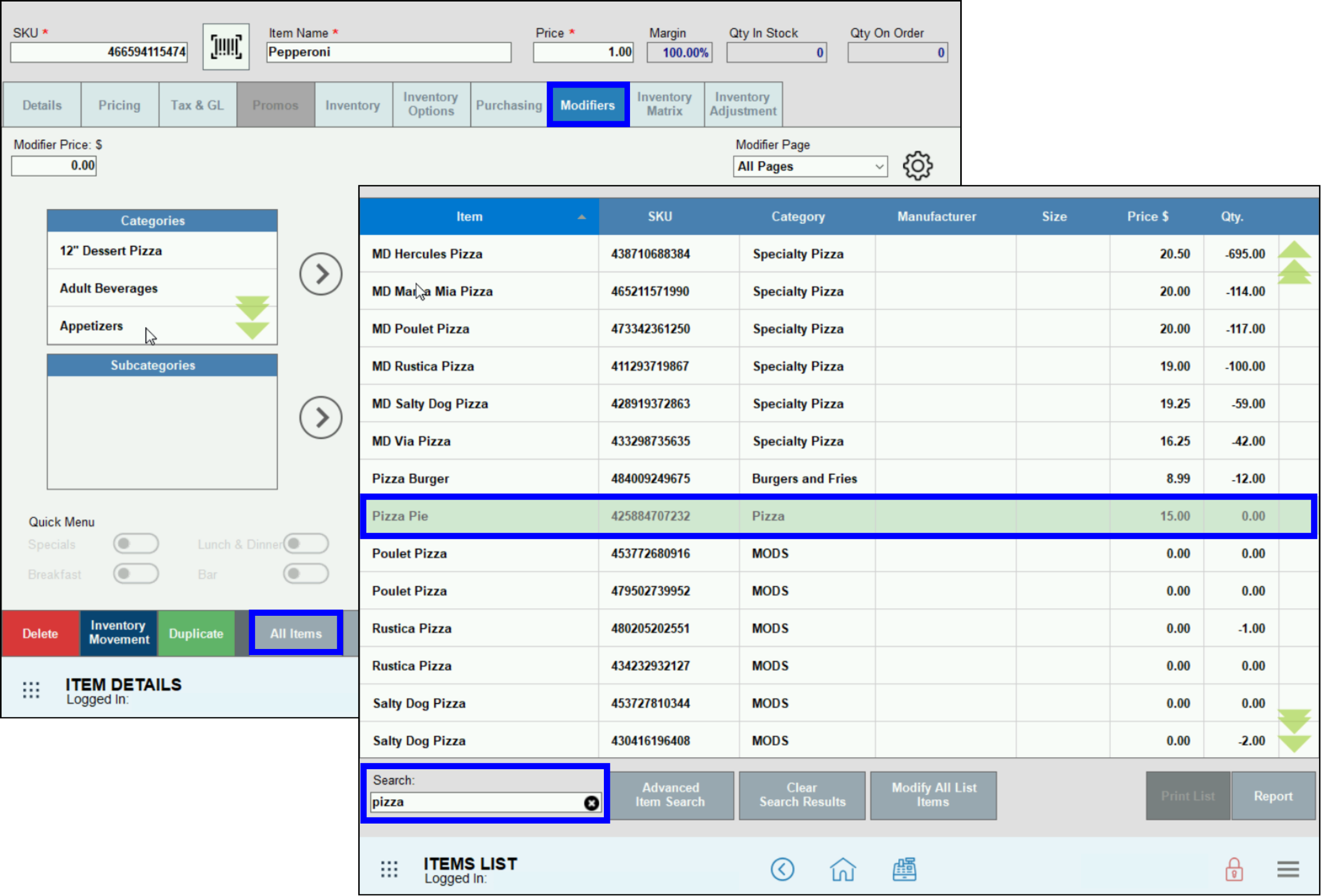The image size is (1321, 896).
Task: Click the Price input field
Action: (584, 52)
